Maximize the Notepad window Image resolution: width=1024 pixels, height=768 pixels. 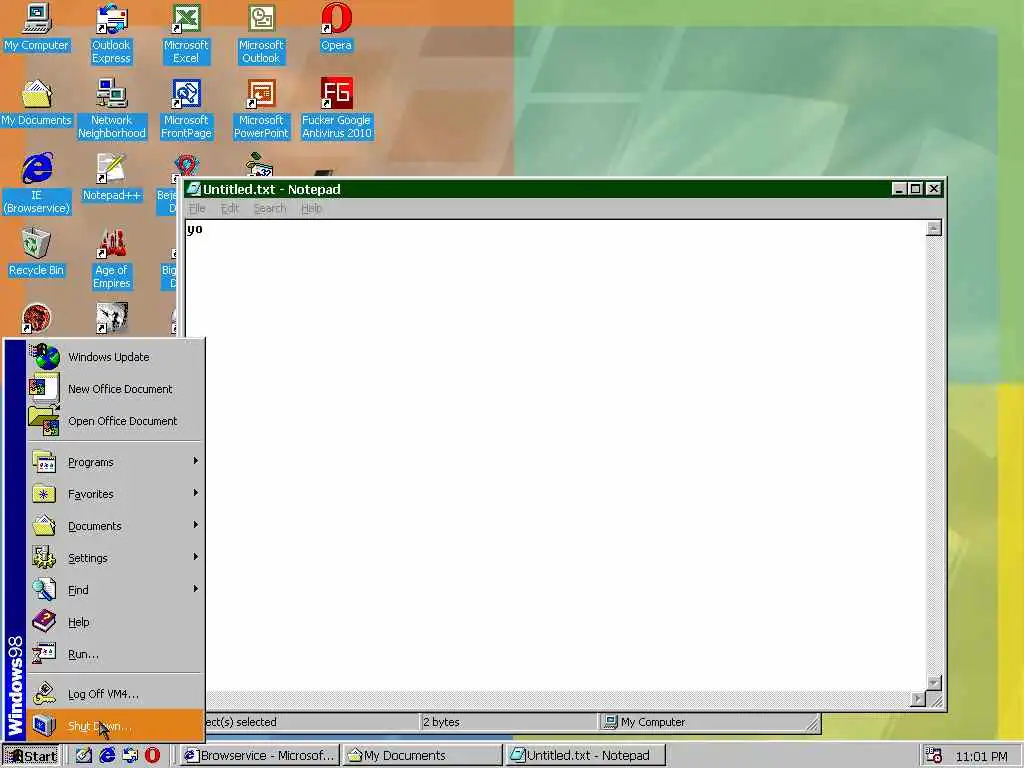(916, 189)
